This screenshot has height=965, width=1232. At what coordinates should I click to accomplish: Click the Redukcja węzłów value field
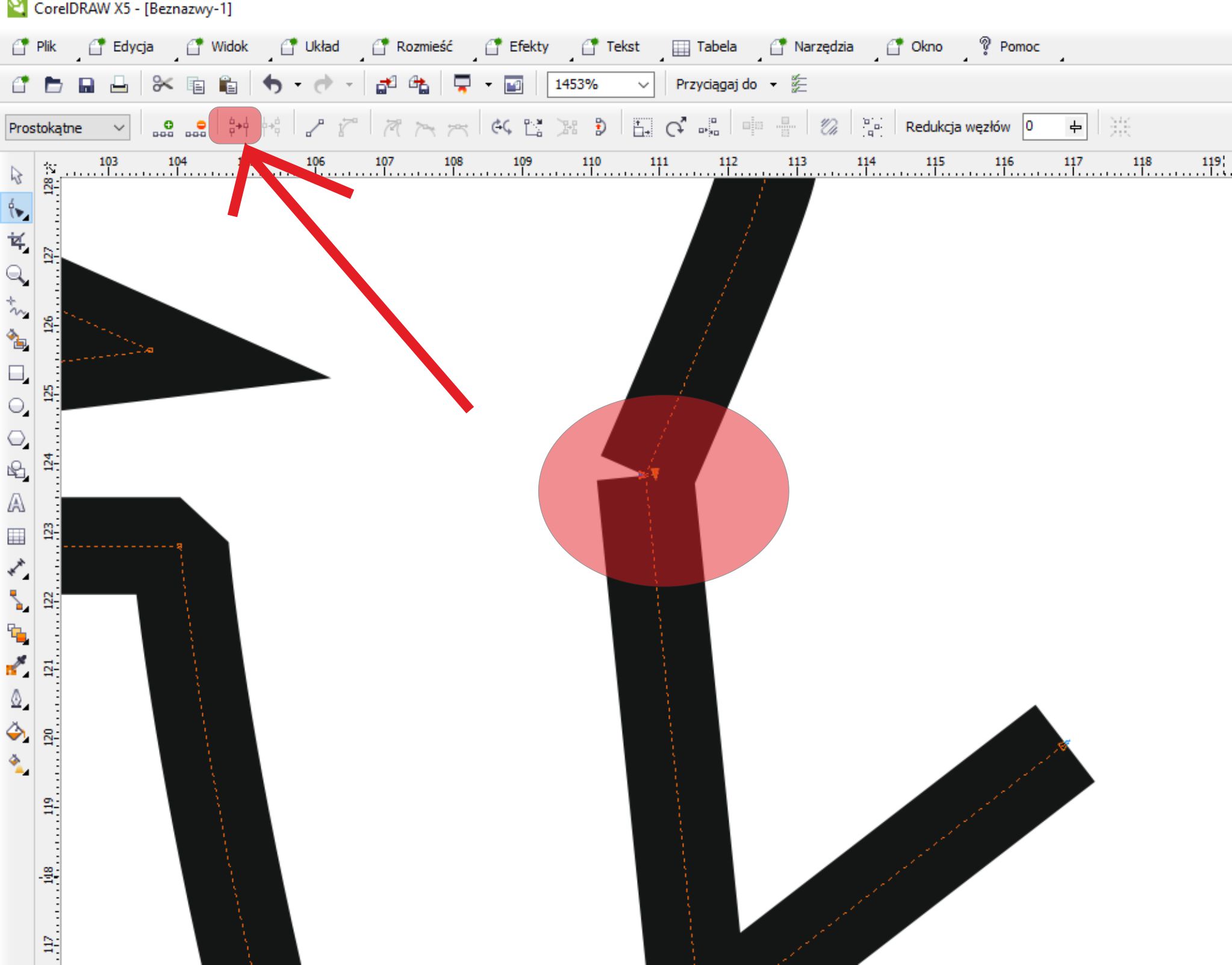1044,126
